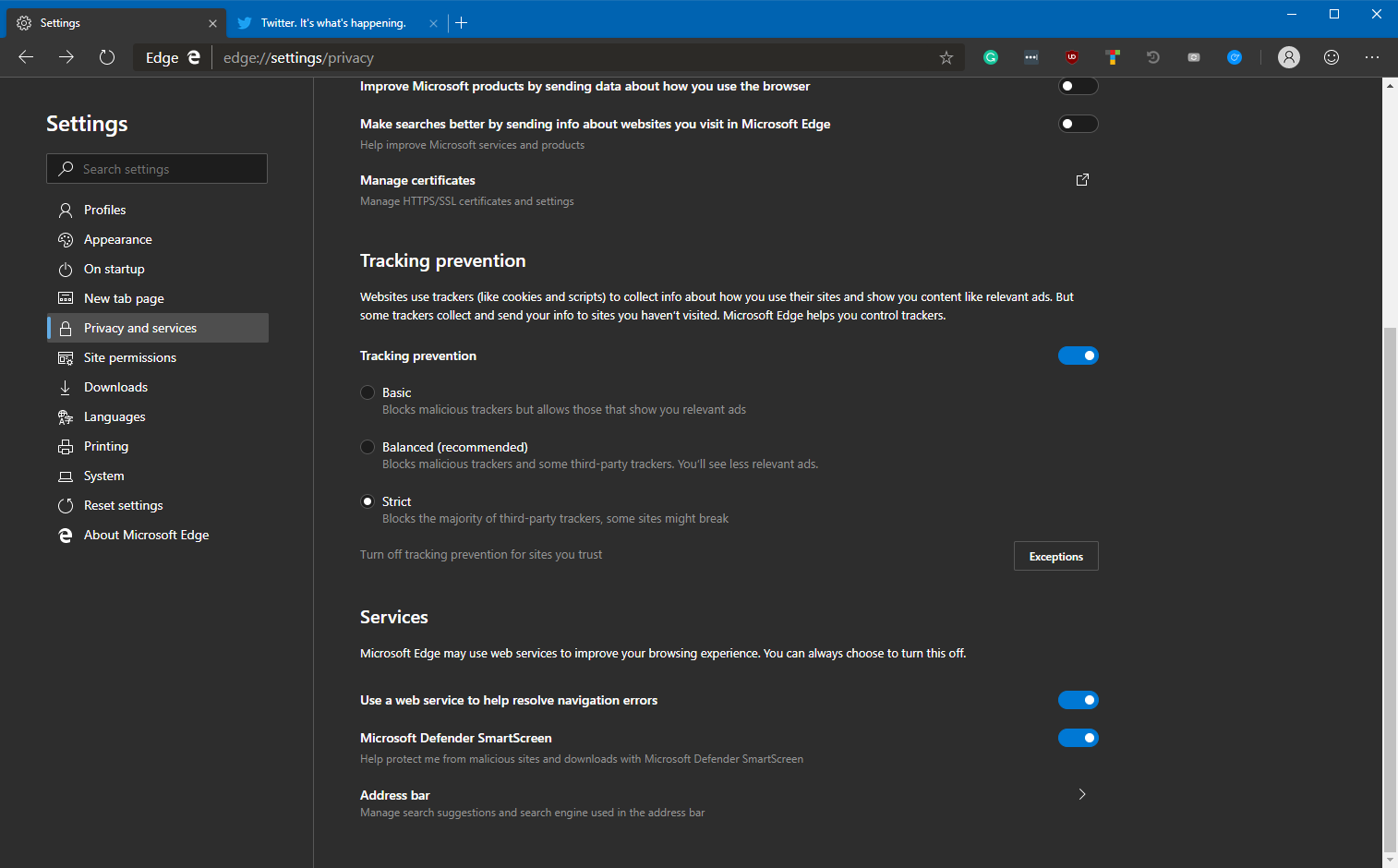Image resolution: width=1398 pixels, height=868 pixels.
Task: Open the Settings and more ellipsis menu
Action: click(x=1371, y=57)
